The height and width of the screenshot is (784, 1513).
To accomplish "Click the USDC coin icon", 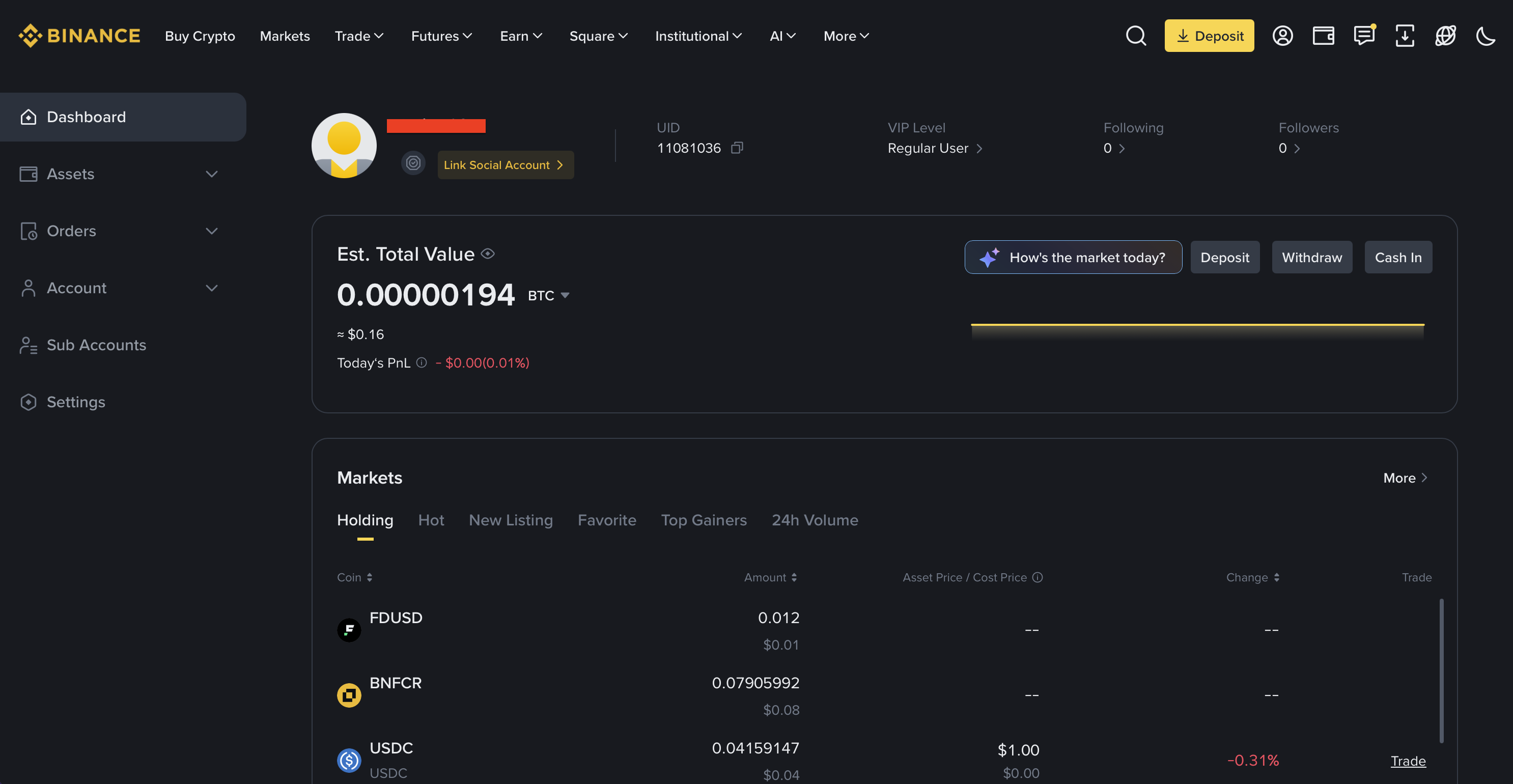I will pyautogui.click(x=349, y=761).
